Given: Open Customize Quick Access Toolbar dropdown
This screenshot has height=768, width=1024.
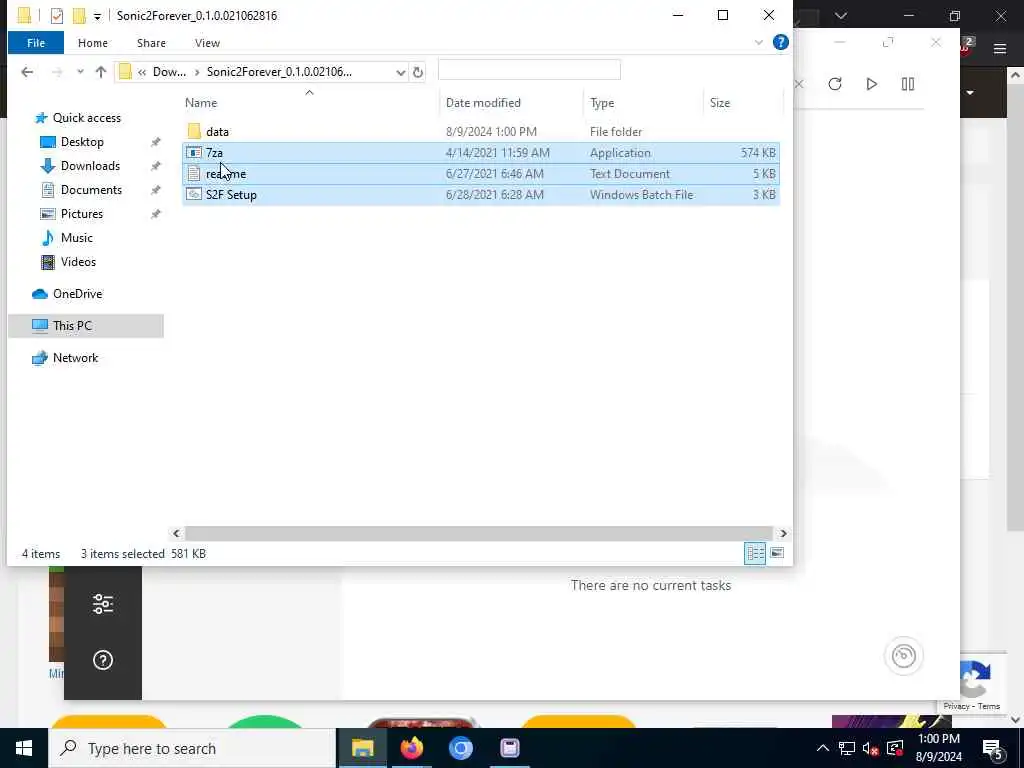Looking at the screenshot, I should click(x=97, y=16).
